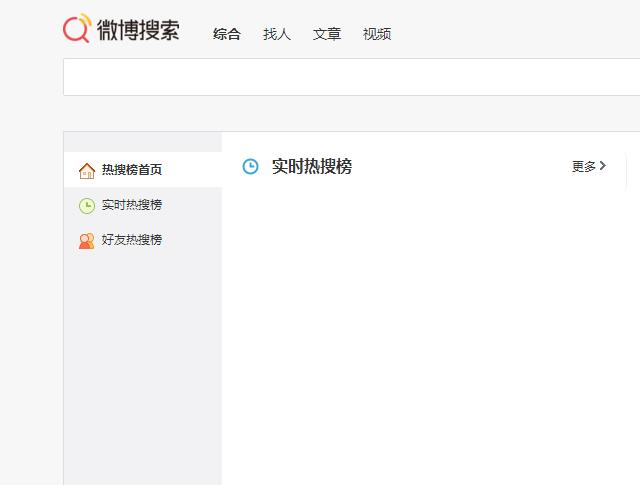Viewport: 640px width, 485px height.
Task: Switch to the 综合 tab
Action: [227, 34]
